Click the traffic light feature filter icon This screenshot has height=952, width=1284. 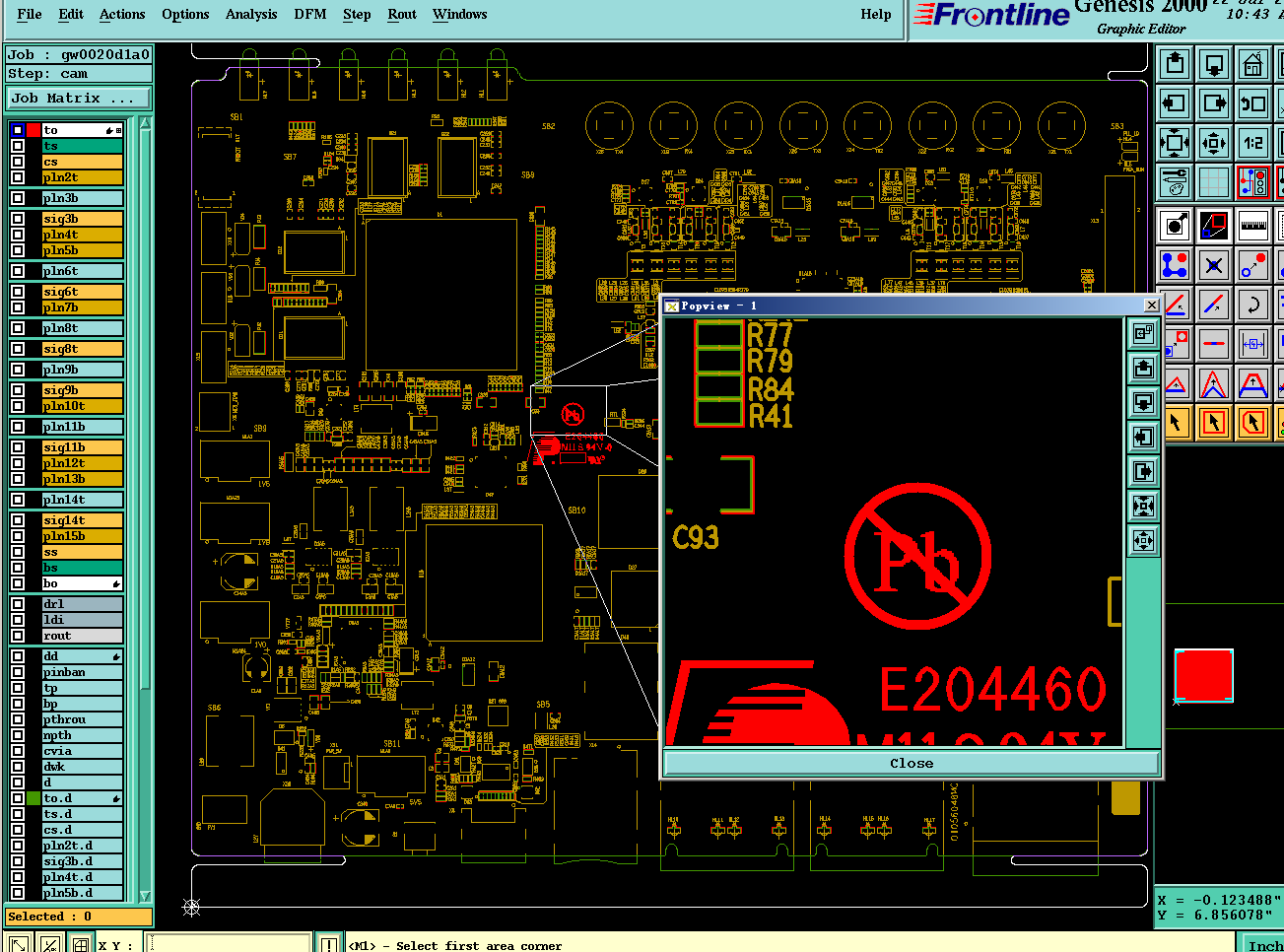tap(1252, 182)
